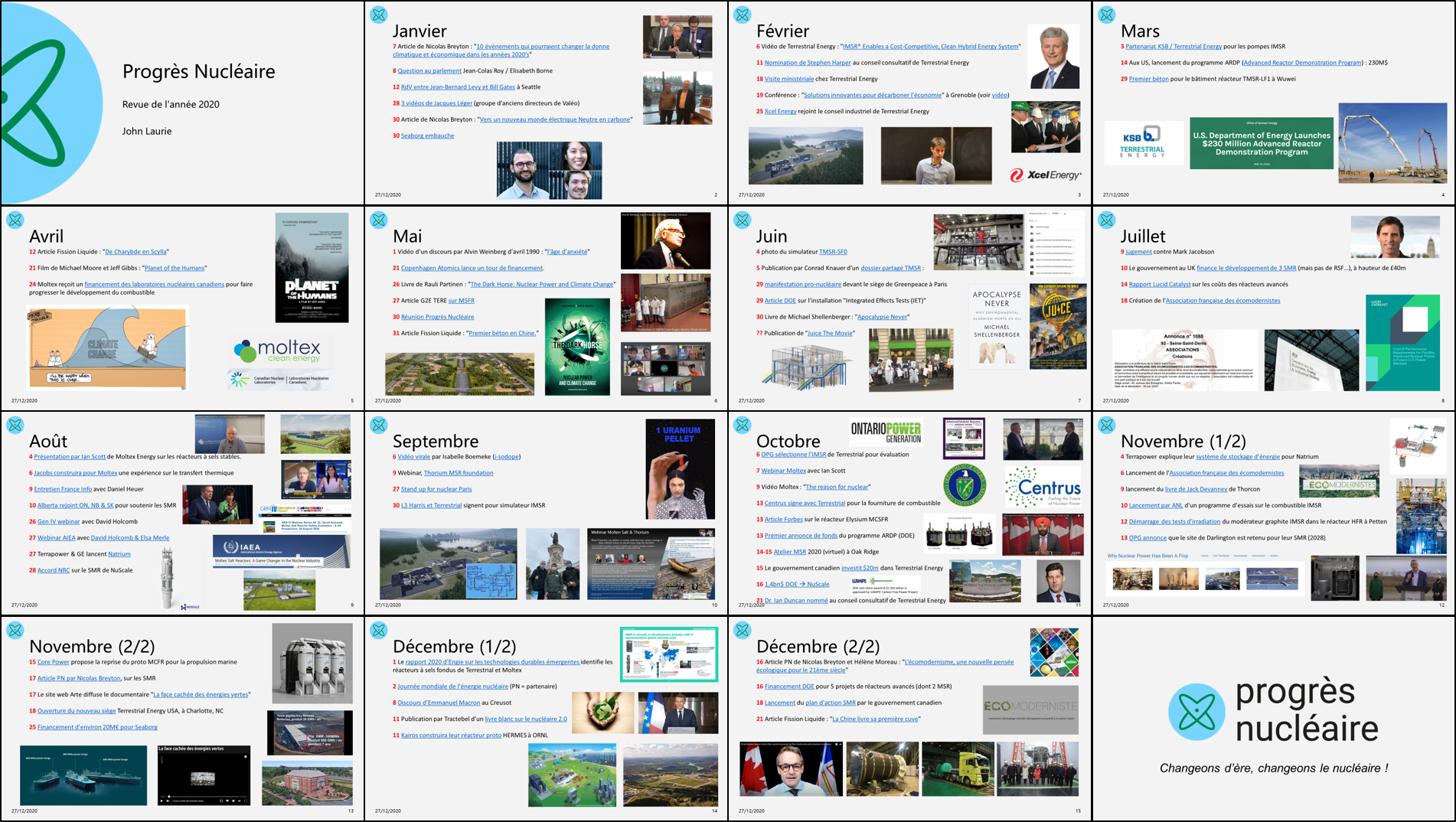This screenshot has height=822, width=1456.
Task: Open the 'Question au parlement' link
Action: coord(429,71)
